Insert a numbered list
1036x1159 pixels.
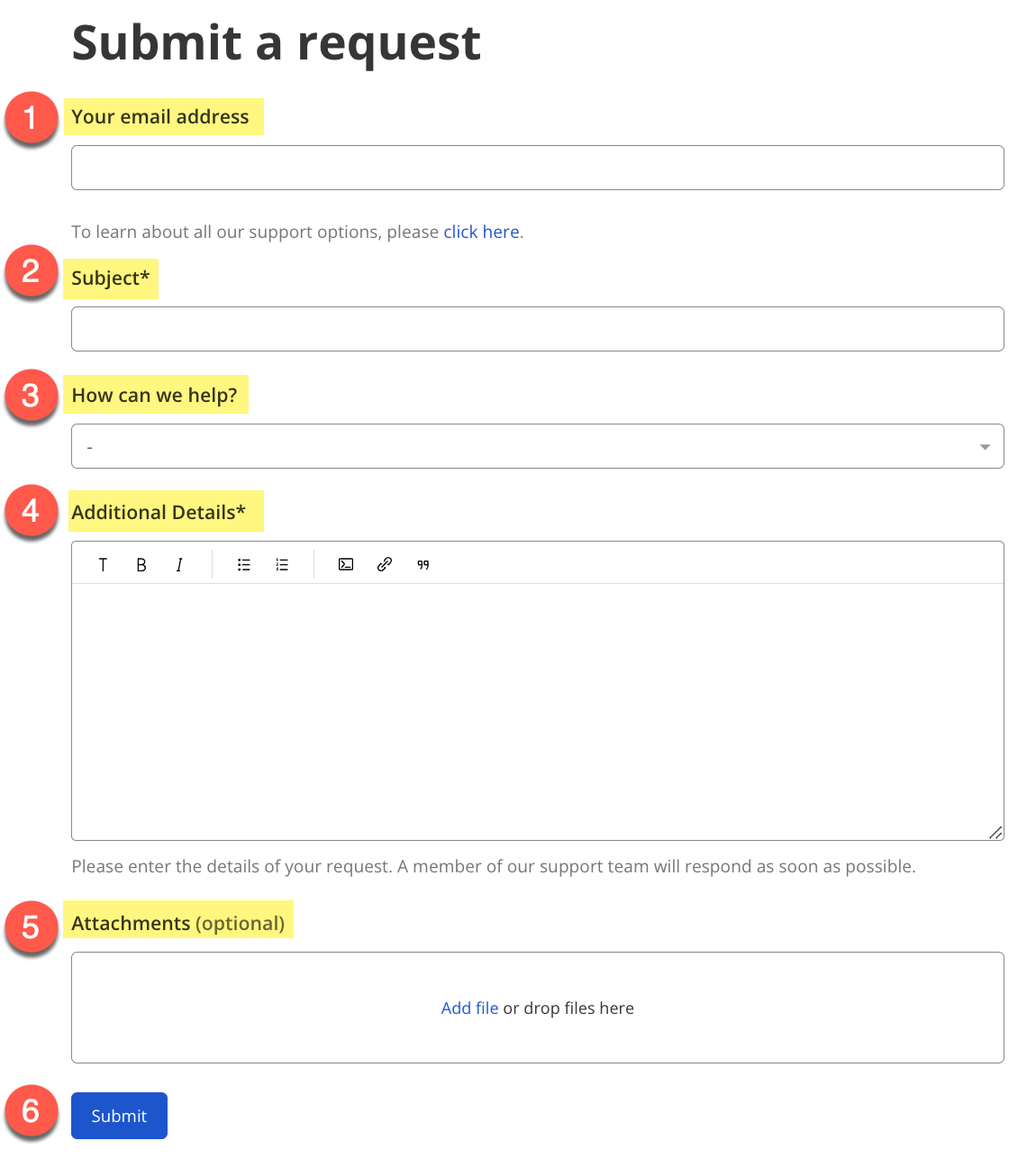click(282, 565)
